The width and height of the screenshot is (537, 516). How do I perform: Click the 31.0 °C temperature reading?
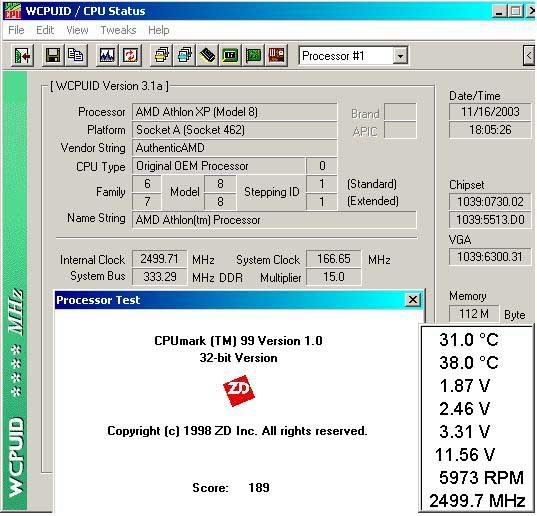[x=469, y=340]
